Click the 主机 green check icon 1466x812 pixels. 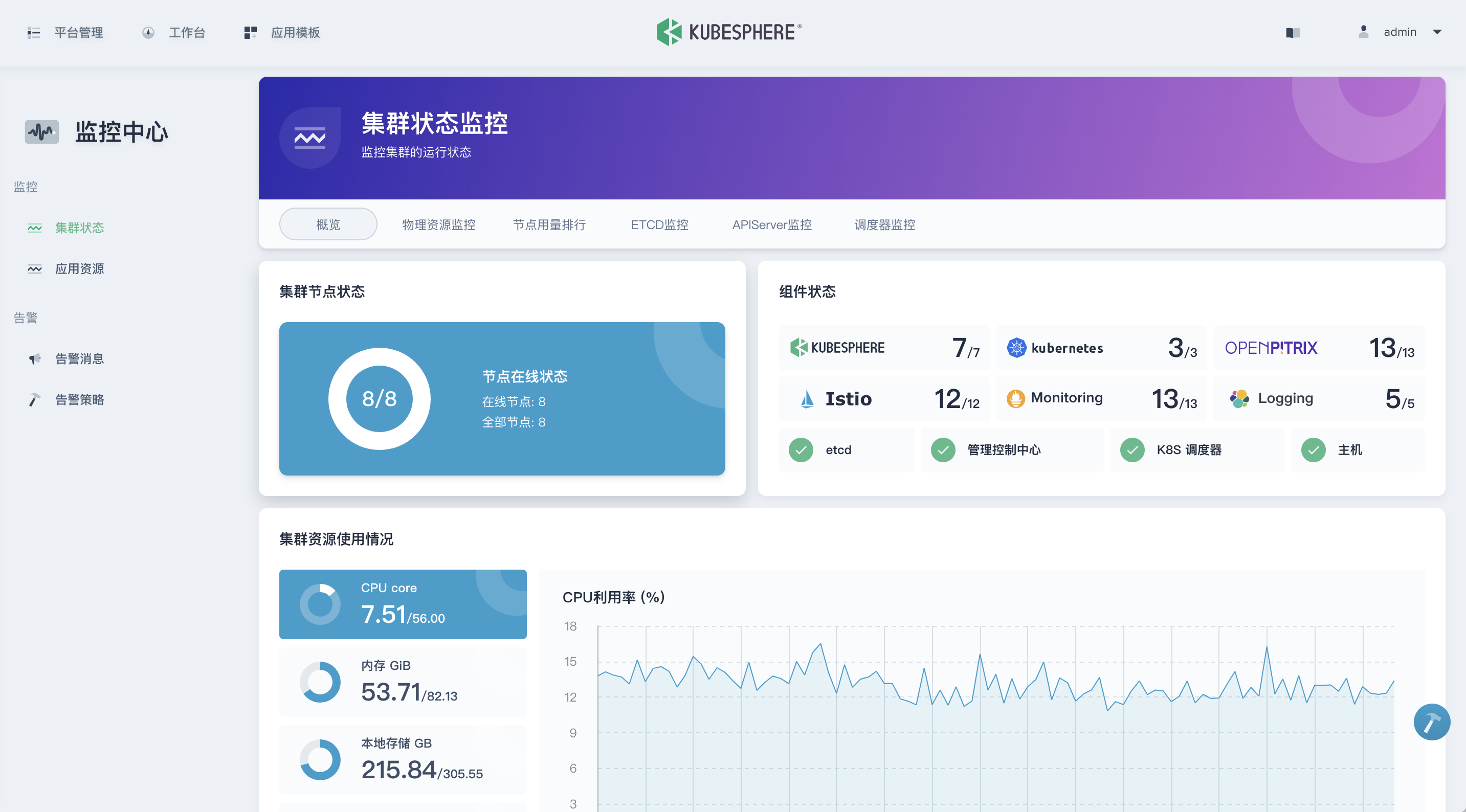coord(1314,450)
